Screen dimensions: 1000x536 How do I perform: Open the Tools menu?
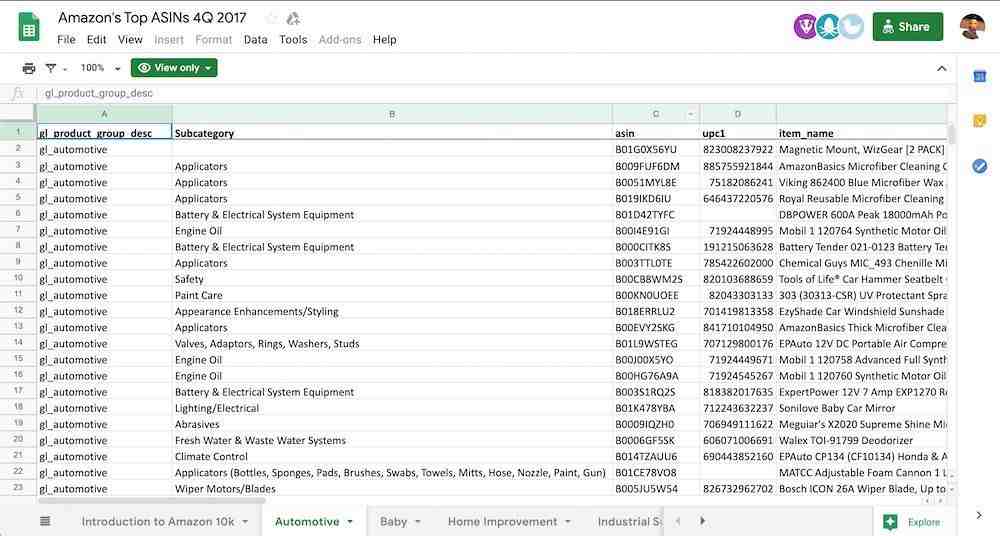click(x=293, y=40)
